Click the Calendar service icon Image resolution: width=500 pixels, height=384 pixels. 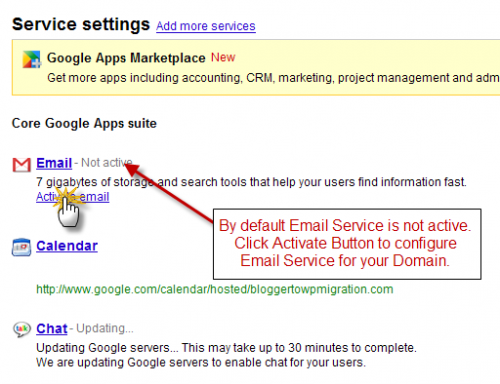coord(21,247)
